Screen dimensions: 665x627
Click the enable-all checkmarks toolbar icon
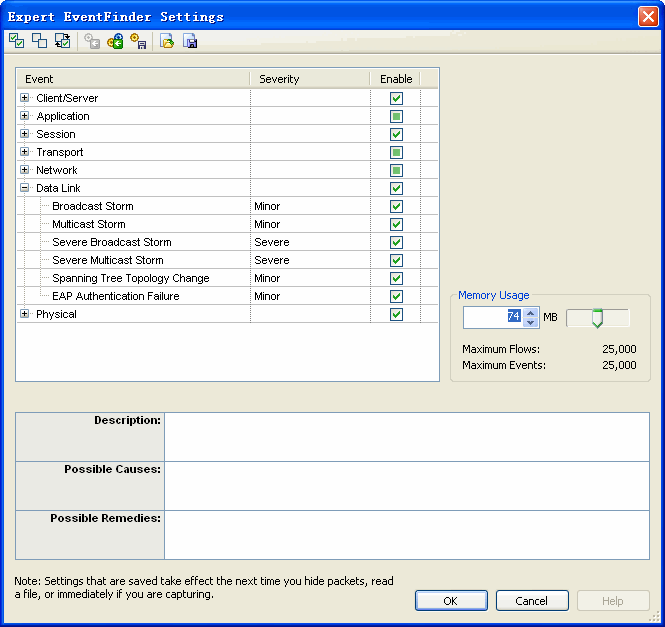coord(16,41)
